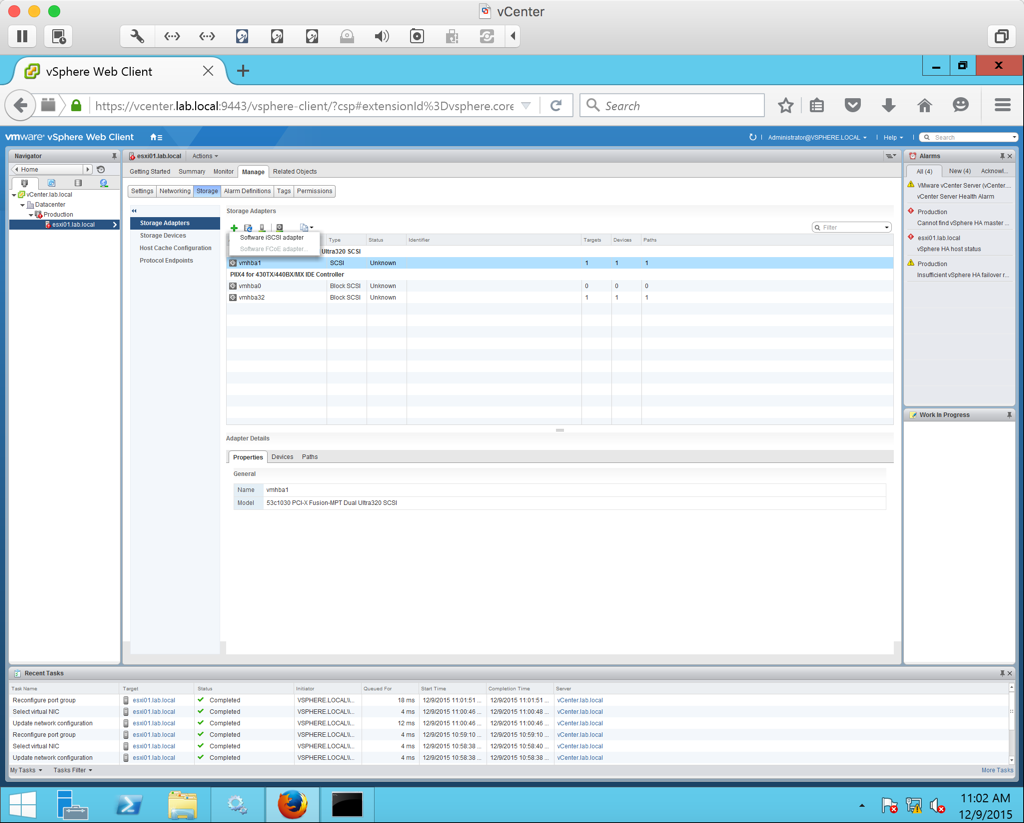Pin the Alarms panel
This screenshot has width=1024, height=823.
tap(1001, 156)
